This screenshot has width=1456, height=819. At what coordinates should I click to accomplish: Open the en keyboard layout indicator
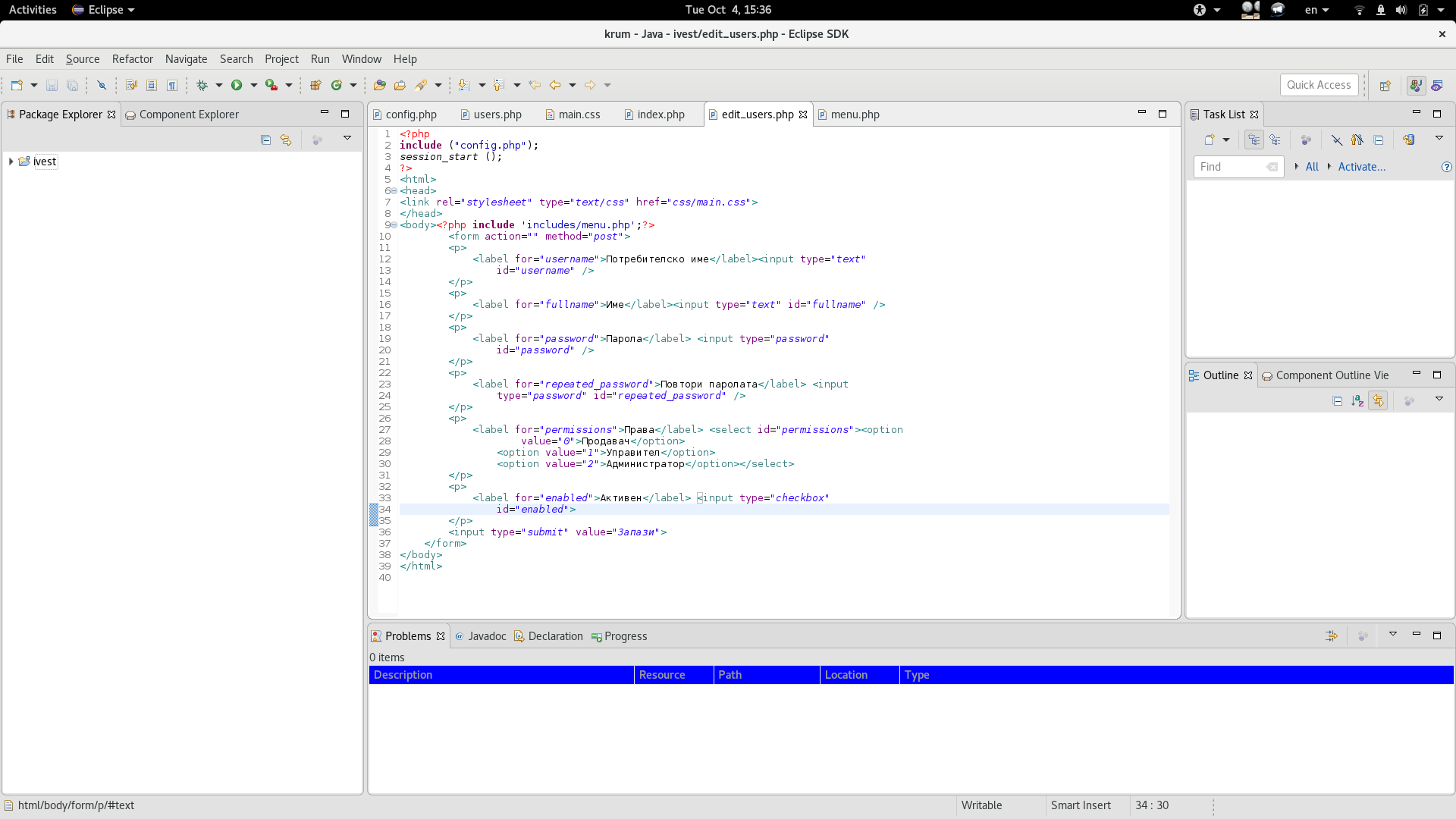point(1316,10)
